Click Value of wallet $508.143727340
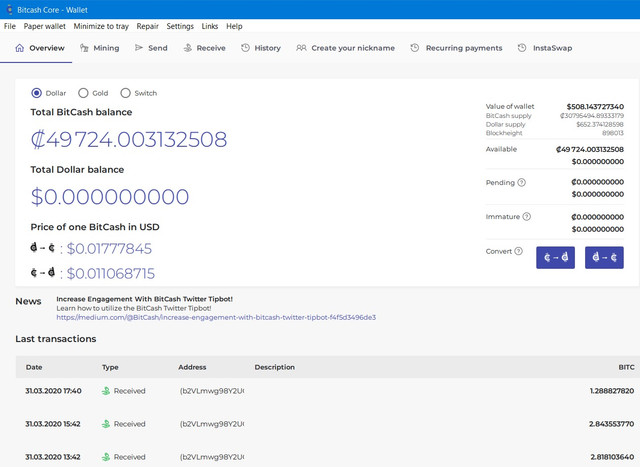This screenshot has width=640, height=467. 595,107
